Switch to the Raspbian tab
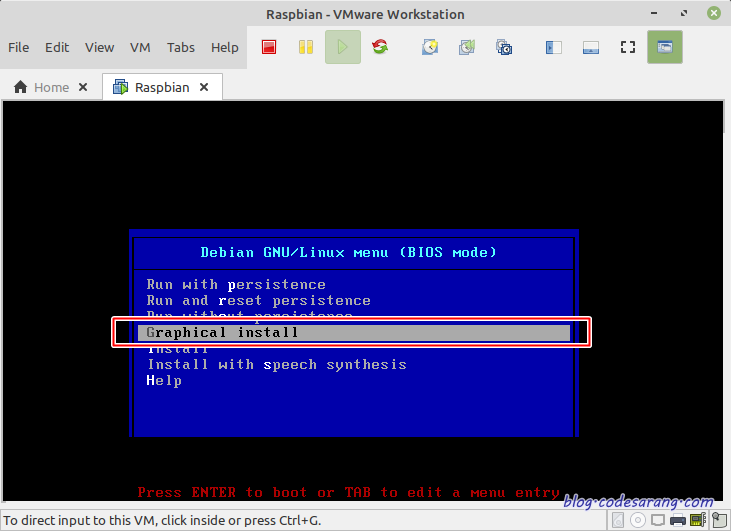The height and width of the screenshot is (531, 731). 162,87
